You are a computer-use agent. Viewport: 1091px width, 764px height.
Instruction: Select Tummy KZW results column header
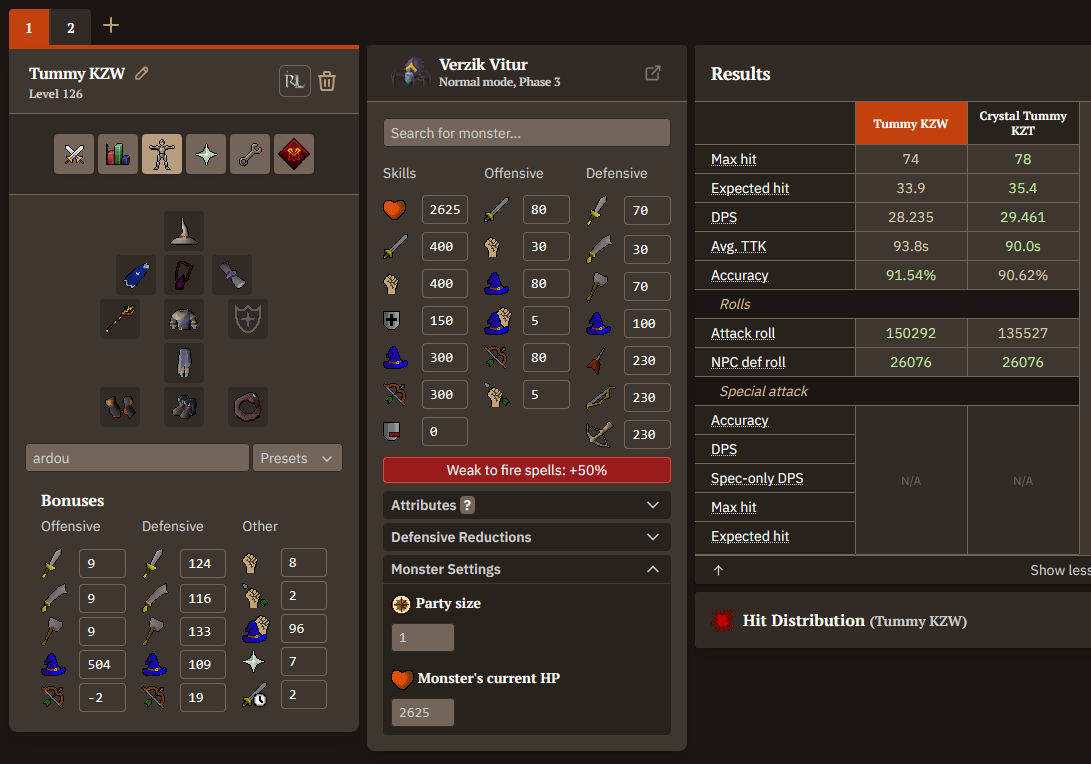point(911,123)
